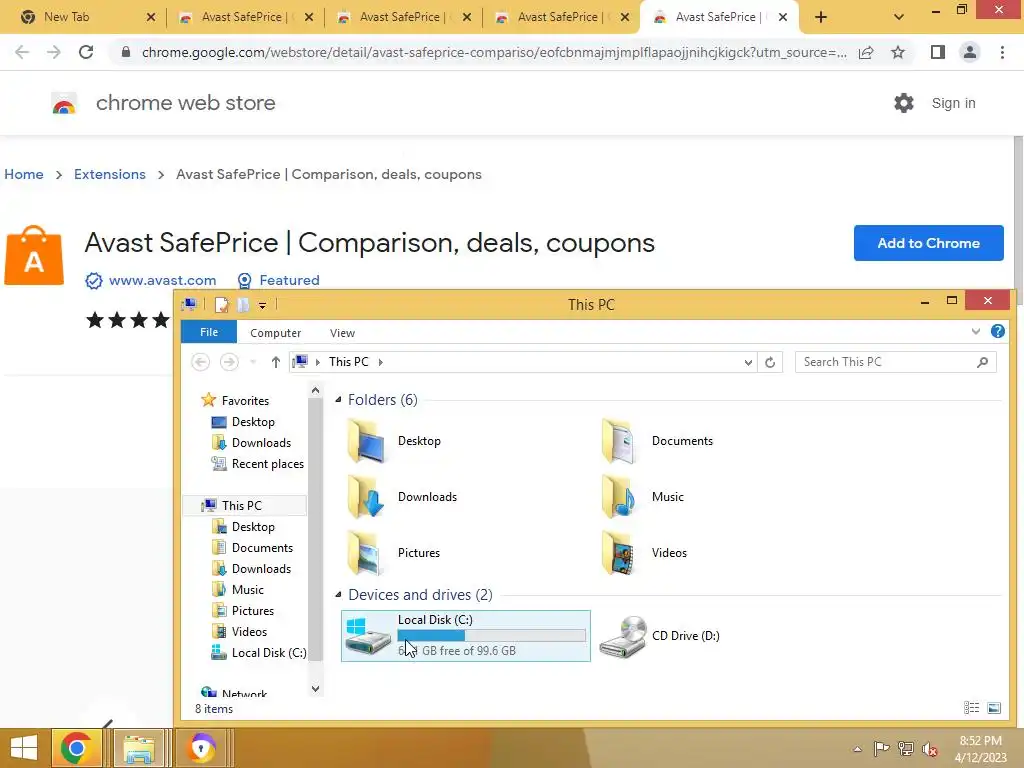Switch to large icons view icon
Screen dimensions: 1024x768
(994, 708)
